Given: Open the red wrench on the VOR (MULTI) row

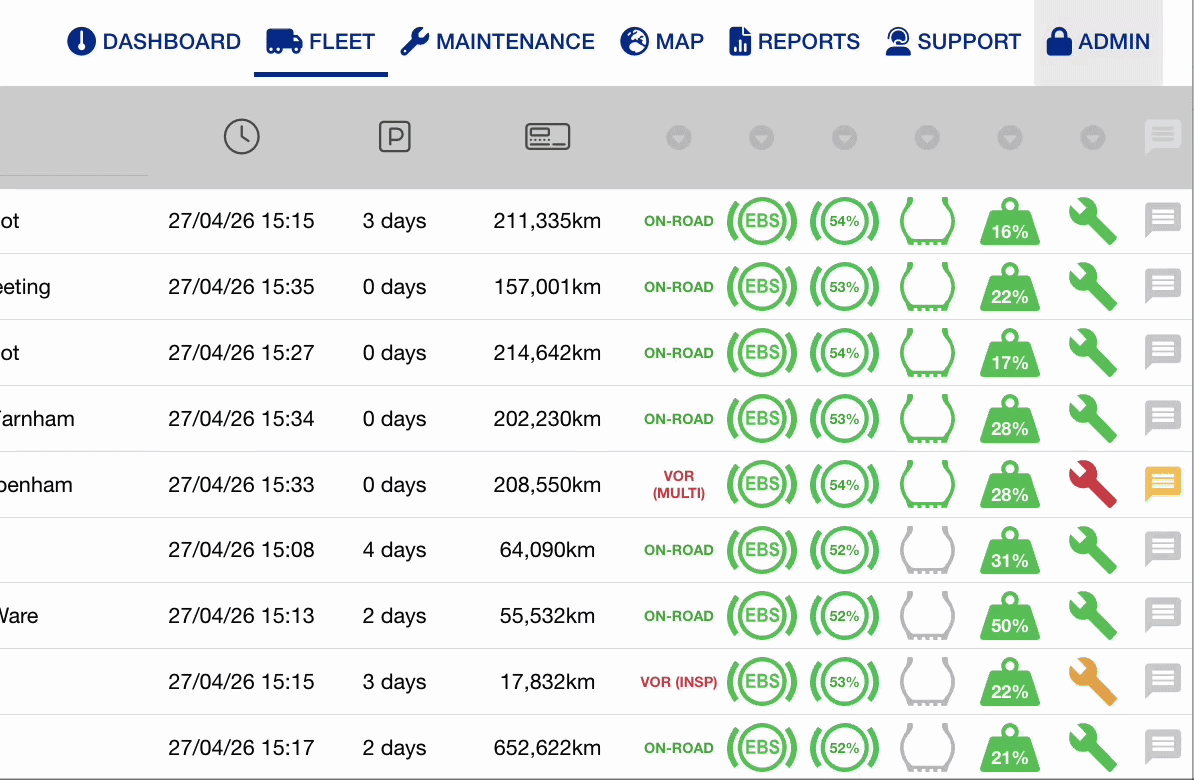Looking at the screenshot, I should pyautogui.click(x=1093, y=484).
